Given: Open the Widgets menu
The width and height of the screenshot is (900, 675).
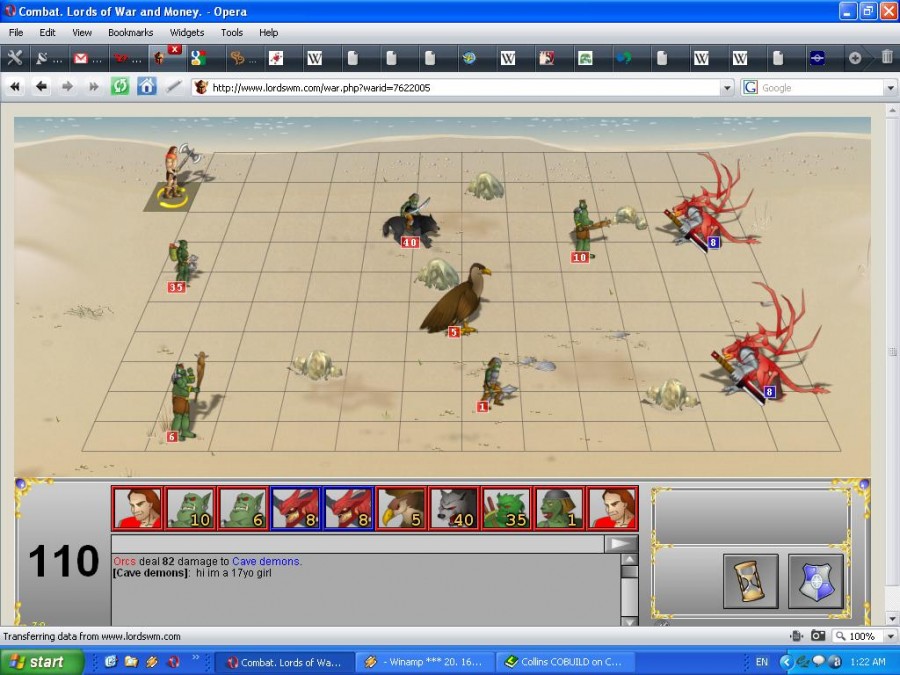Looking at the screenshot, I should [187, 33].
